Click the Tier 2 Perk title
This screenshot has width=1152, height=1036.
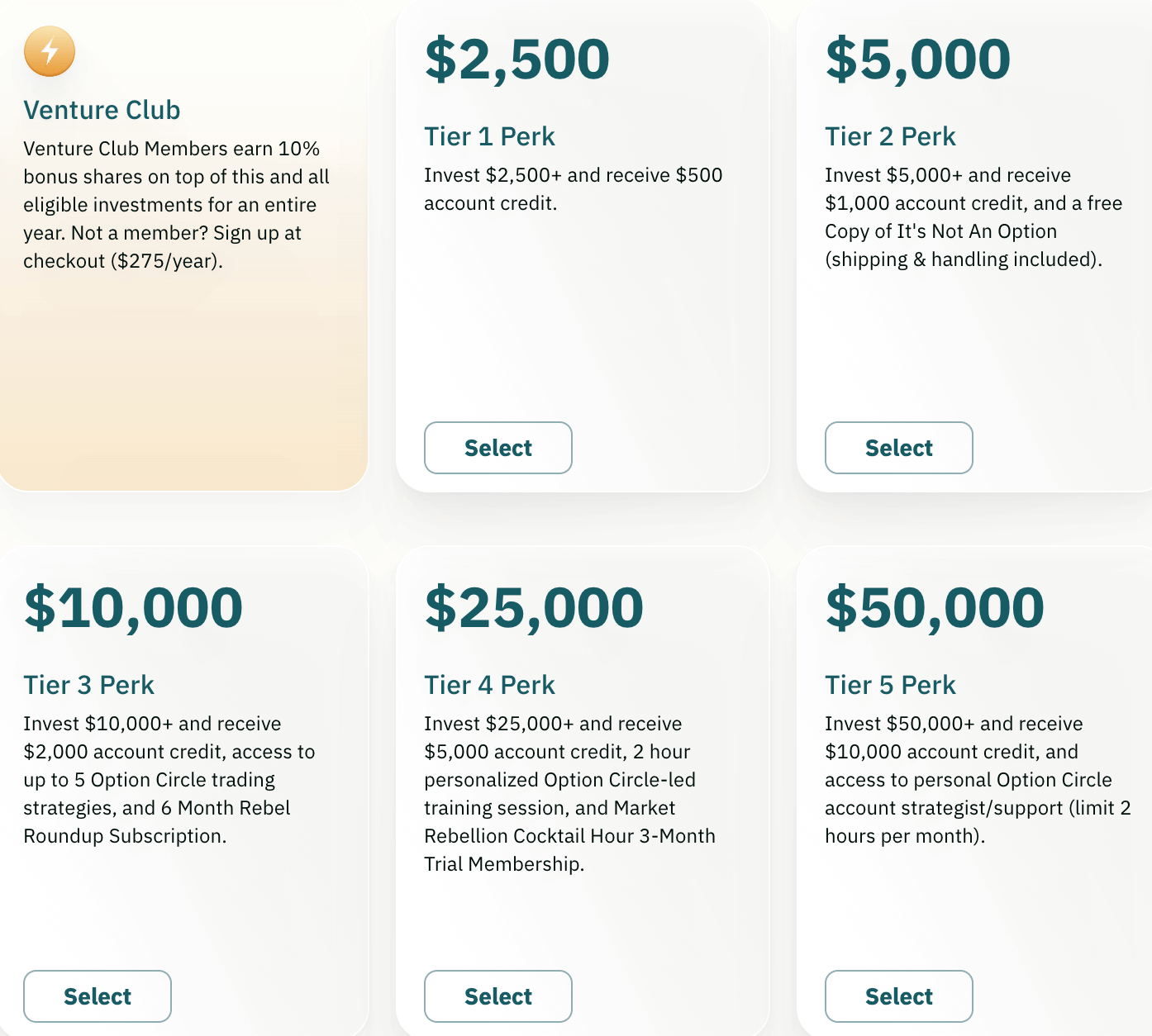pyautogui.click(x=890, y=136)
